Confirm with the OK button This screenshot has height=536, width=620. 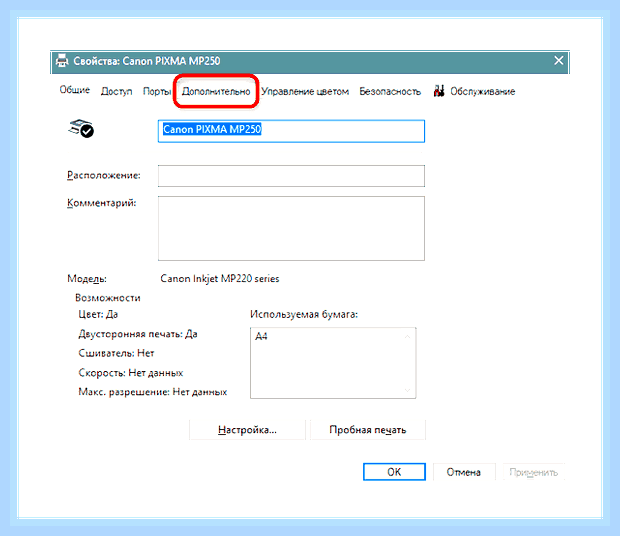(394, 472)
